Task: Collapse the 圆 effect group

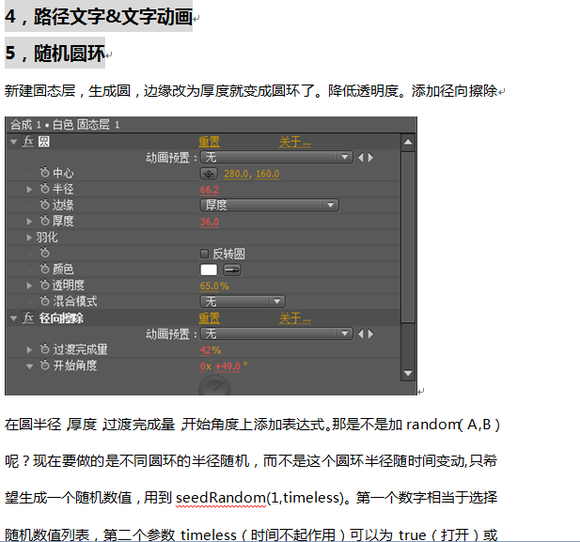Action: pyautogui.click(x=14, y=142)
